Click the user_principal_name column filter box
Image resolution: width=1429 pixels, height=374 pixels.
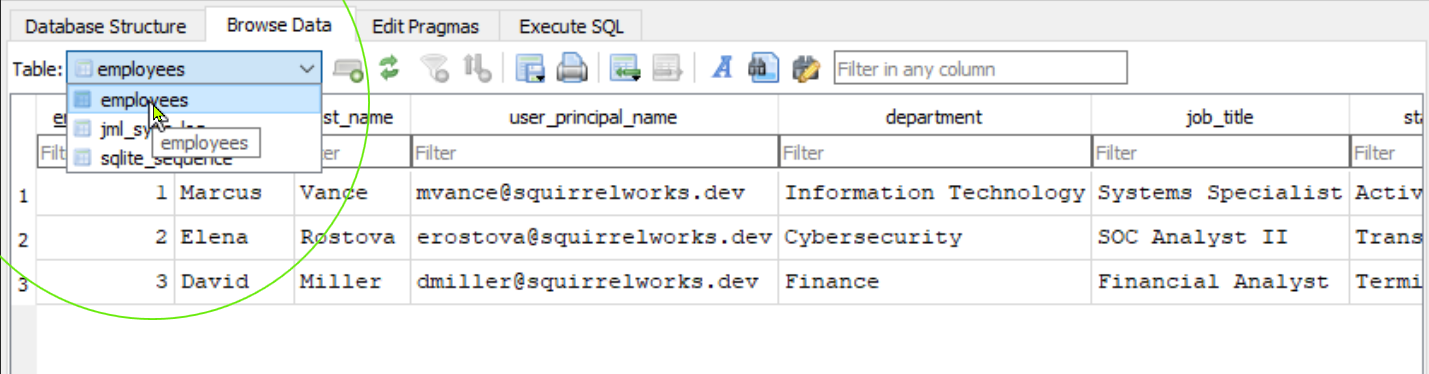click(594, 154)
